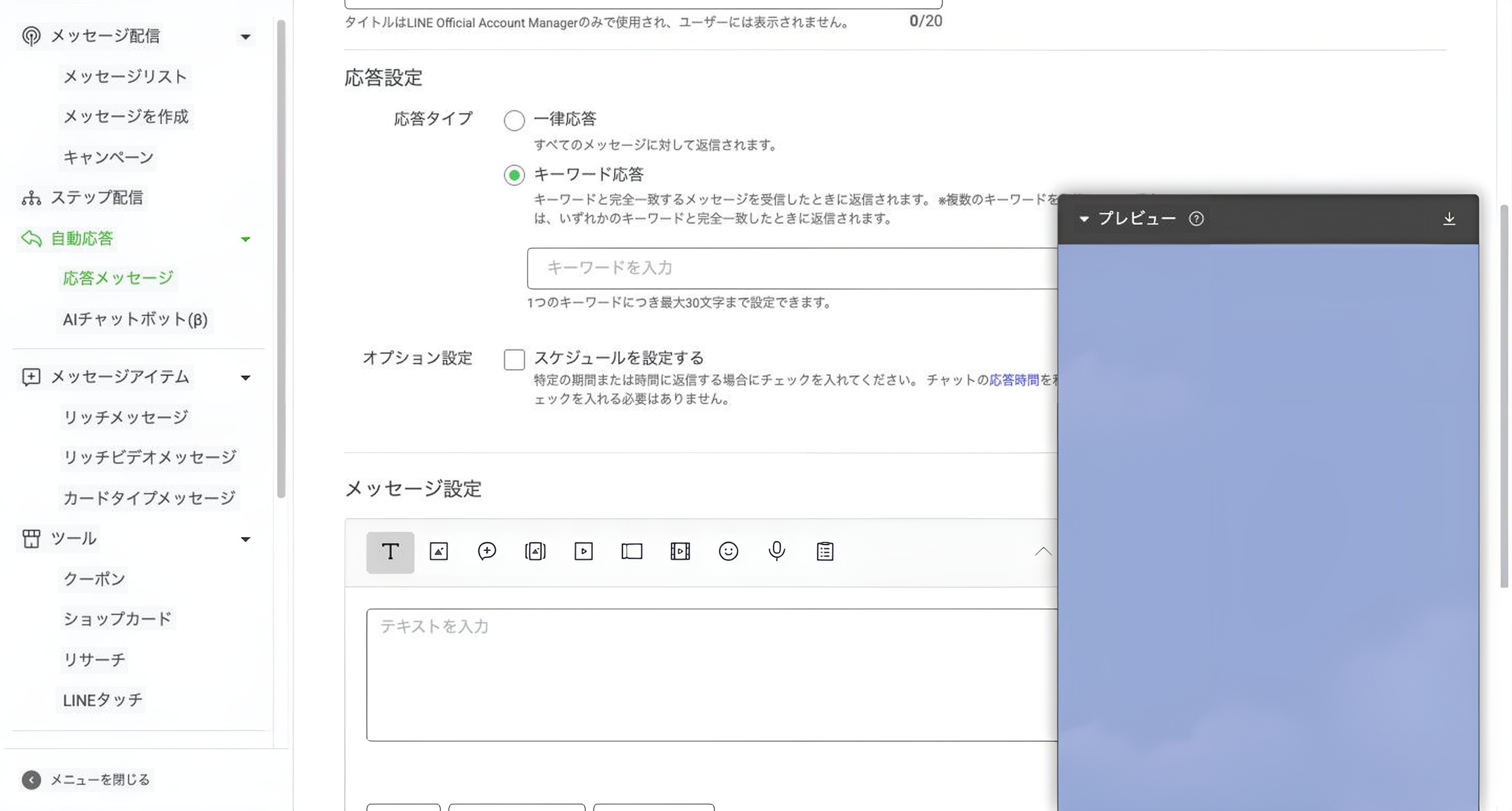Click the メッセージ配信 broadcast icon
1512x811 pixels.
31,36
